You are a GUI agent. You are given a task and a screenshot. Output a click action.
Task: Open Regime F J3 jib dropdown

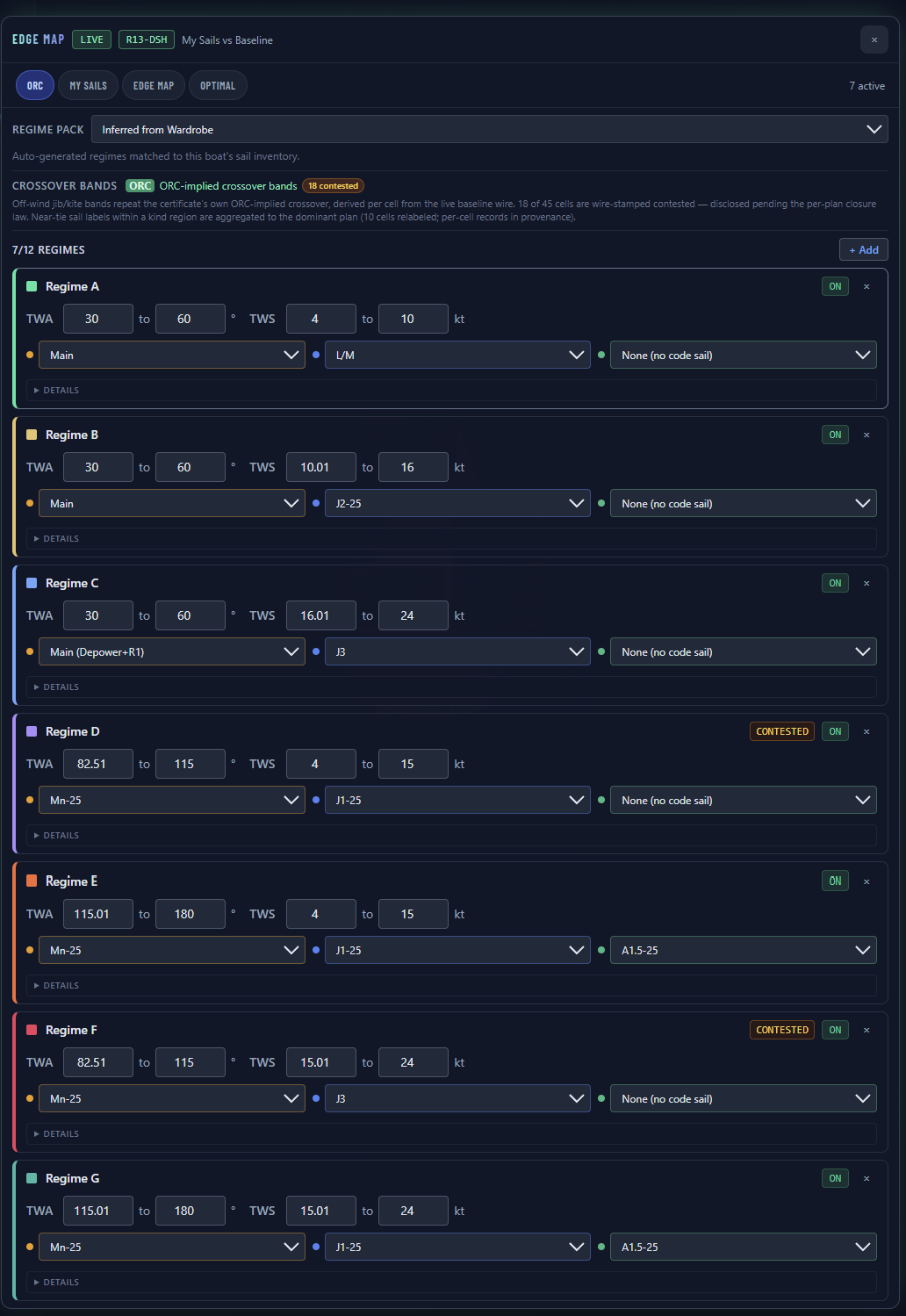pos(457,1098)
